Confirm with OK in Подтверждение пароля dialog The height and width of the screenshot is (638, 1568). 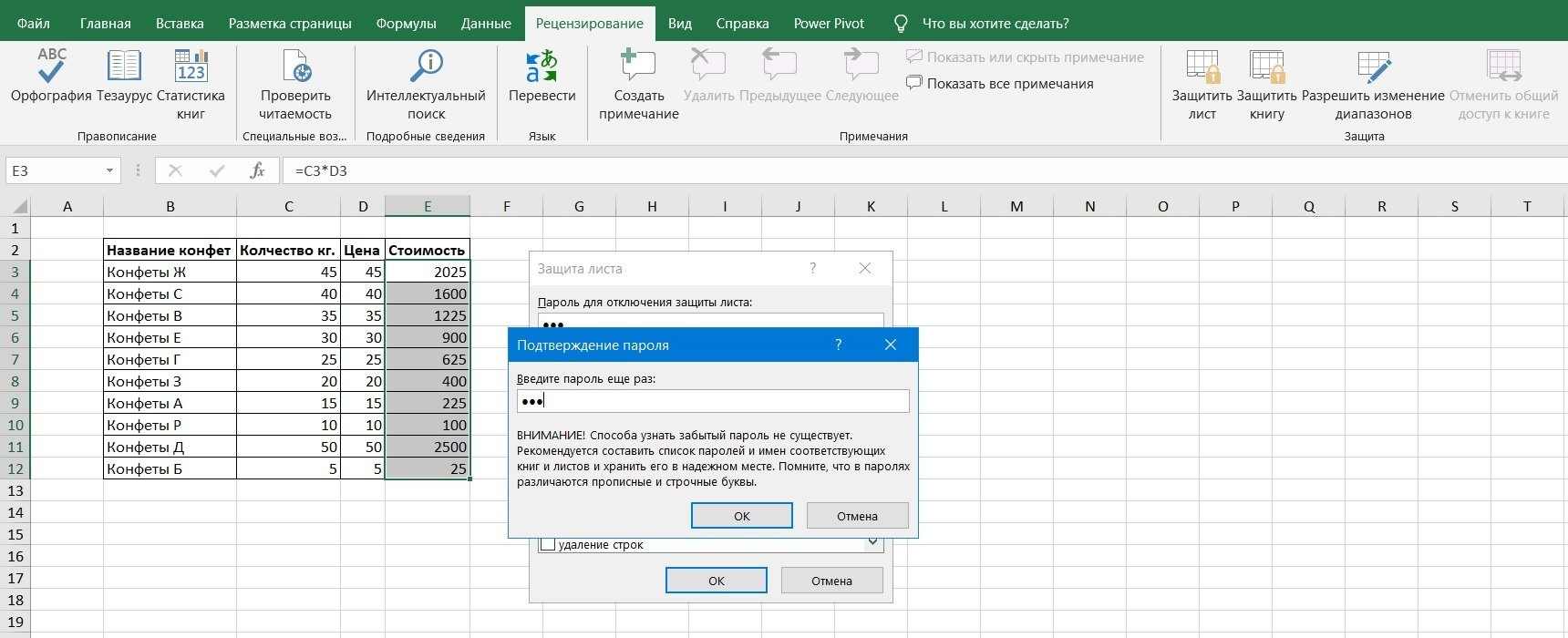click(741, 516)
